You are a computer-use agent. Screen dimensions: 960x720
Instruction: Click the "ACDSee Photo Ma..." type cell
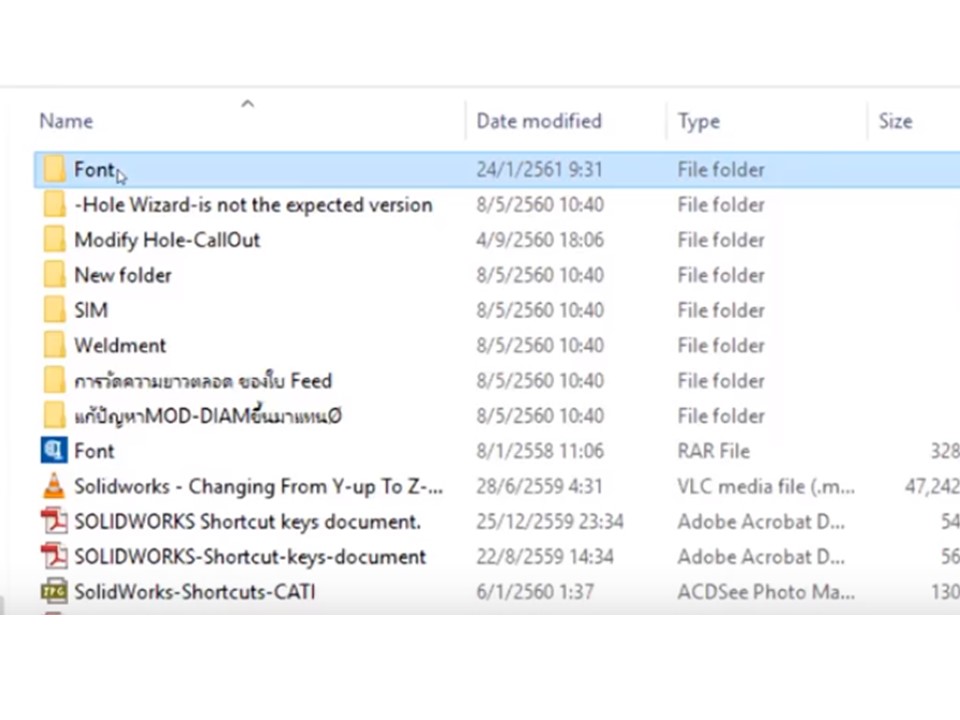(766, 592)
